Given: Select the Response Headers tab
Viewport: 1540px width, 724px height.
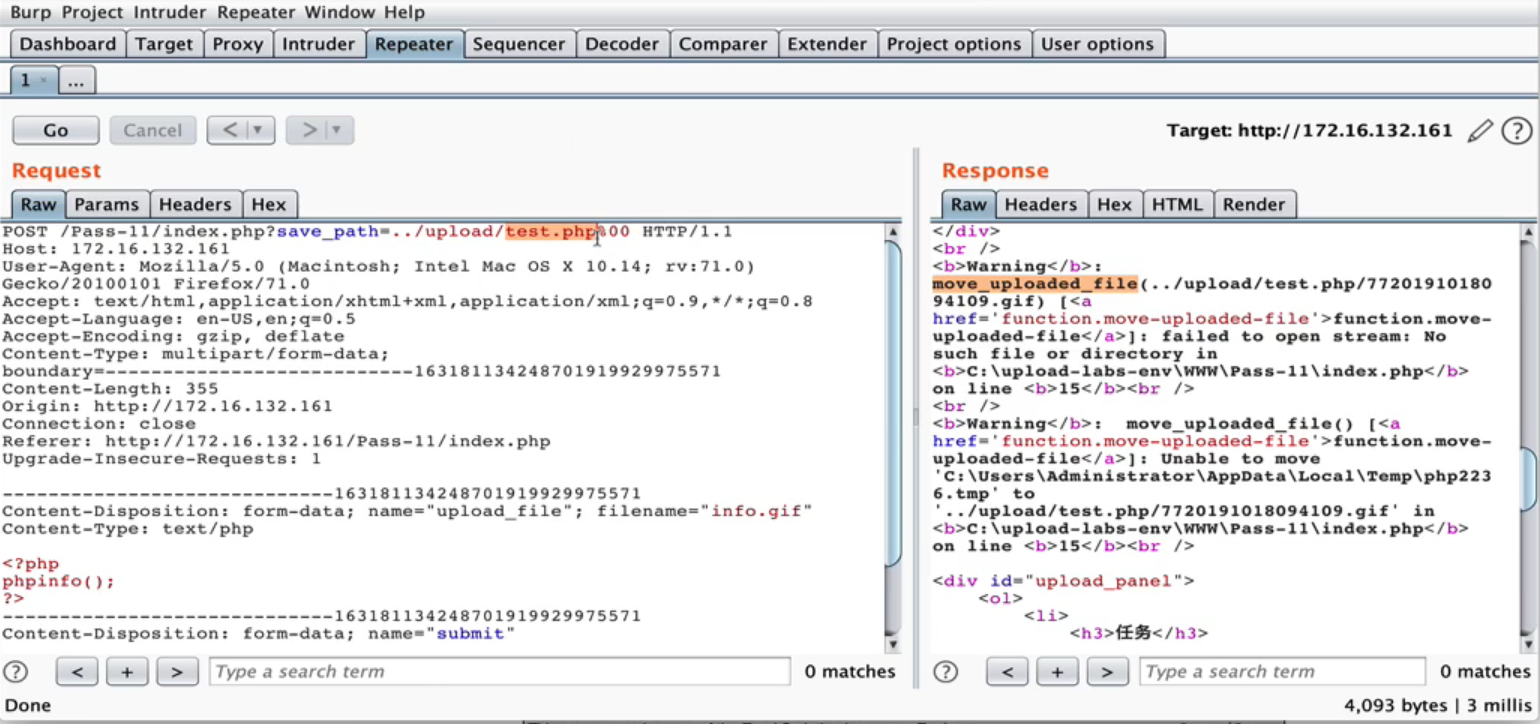Looking at the screenshot, I should (1041, 204).
